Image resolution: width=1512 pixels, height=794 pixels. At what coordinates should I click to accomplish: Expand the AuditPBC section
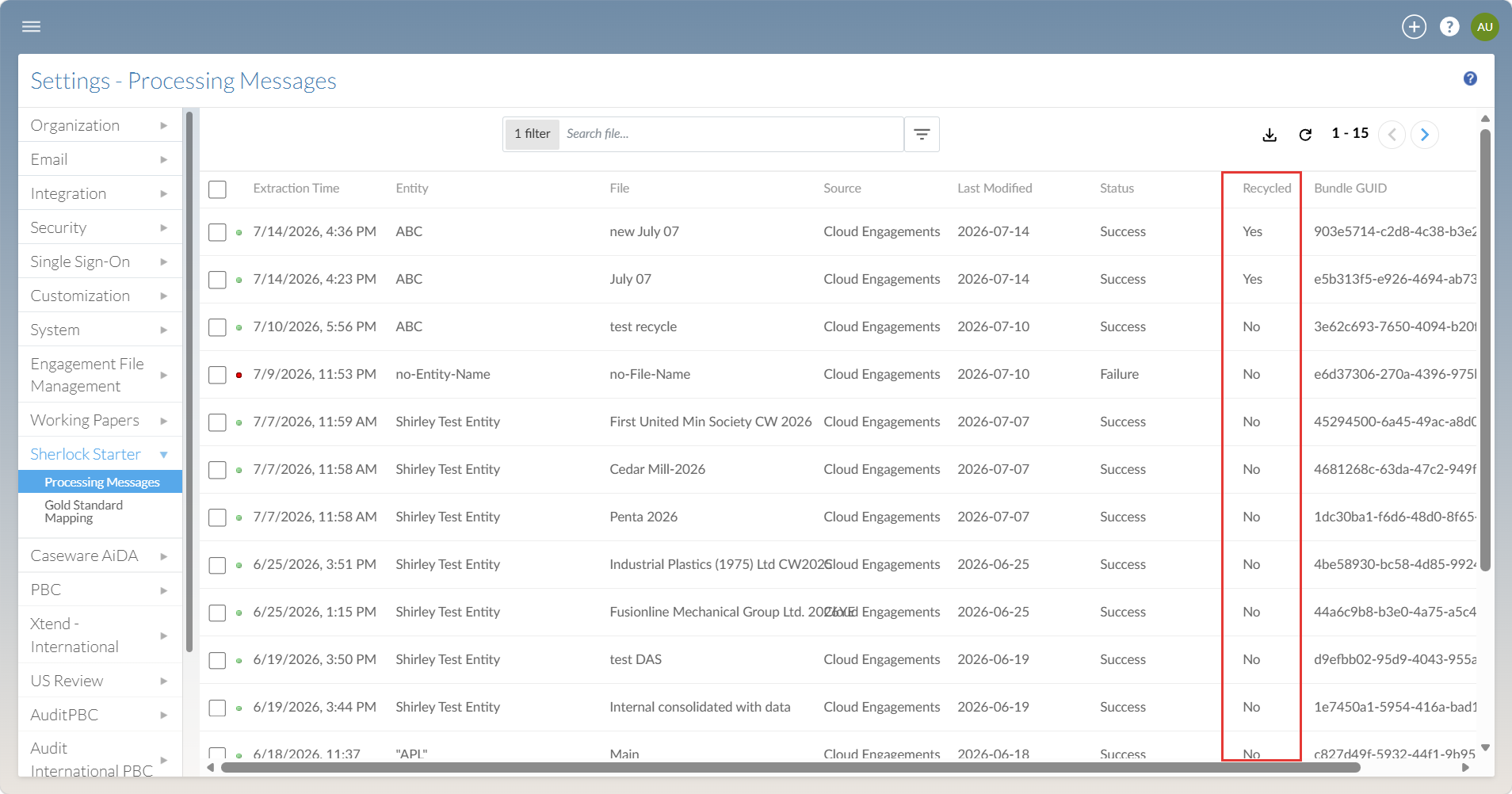(100, 715)
